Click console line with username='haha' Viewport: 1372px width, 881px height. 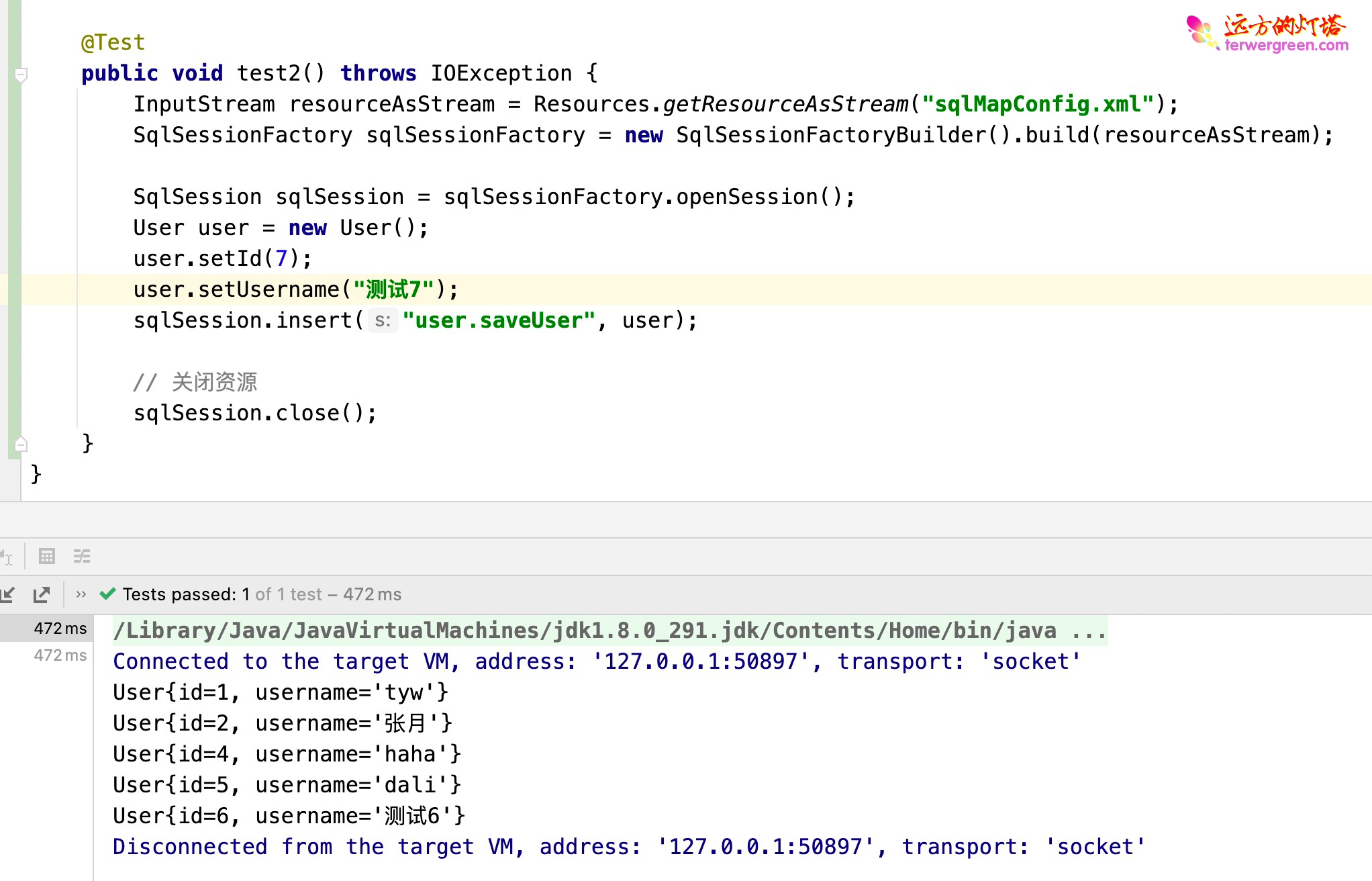287,754
